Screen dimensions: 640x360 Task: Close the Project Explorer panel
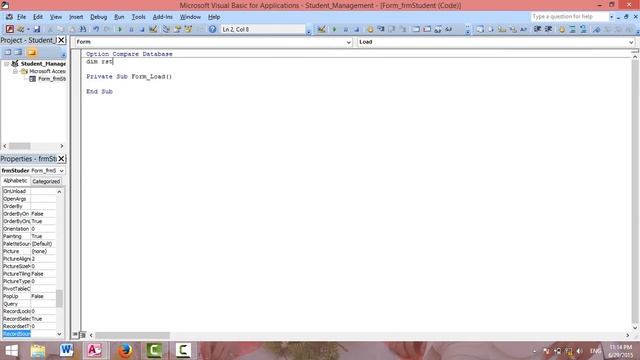pyautogui.click(x=61, y=40)
